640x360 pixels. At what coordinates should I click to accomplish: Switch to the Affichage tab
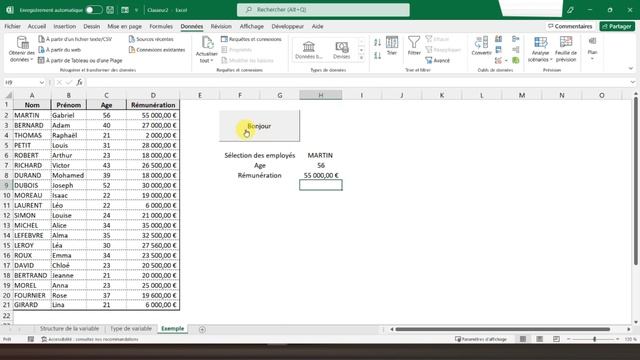(251, 26)
